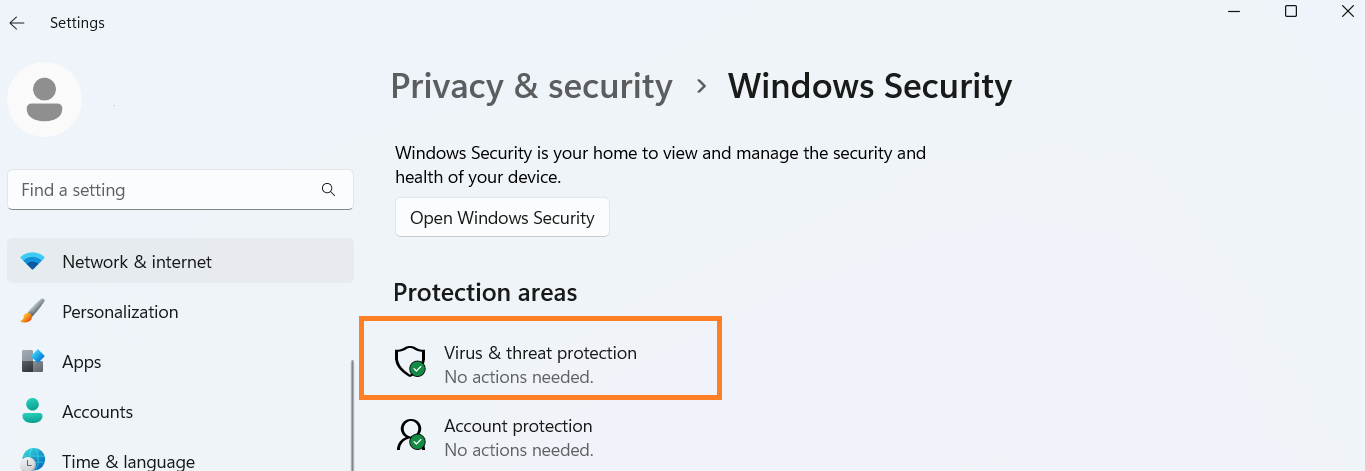Open the Virus & threat protection text entry

point(540,353)
